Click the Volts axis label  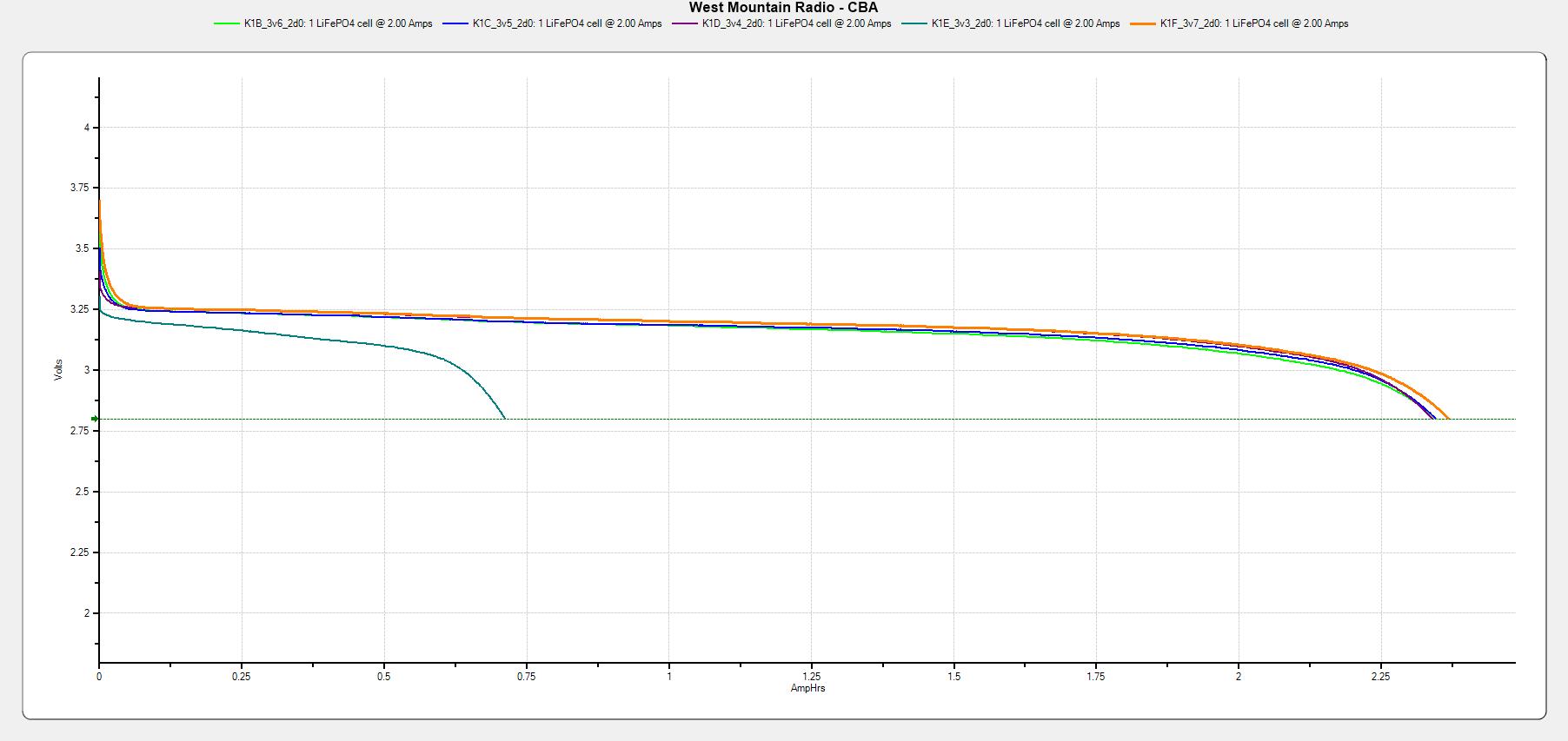[59, 369]
